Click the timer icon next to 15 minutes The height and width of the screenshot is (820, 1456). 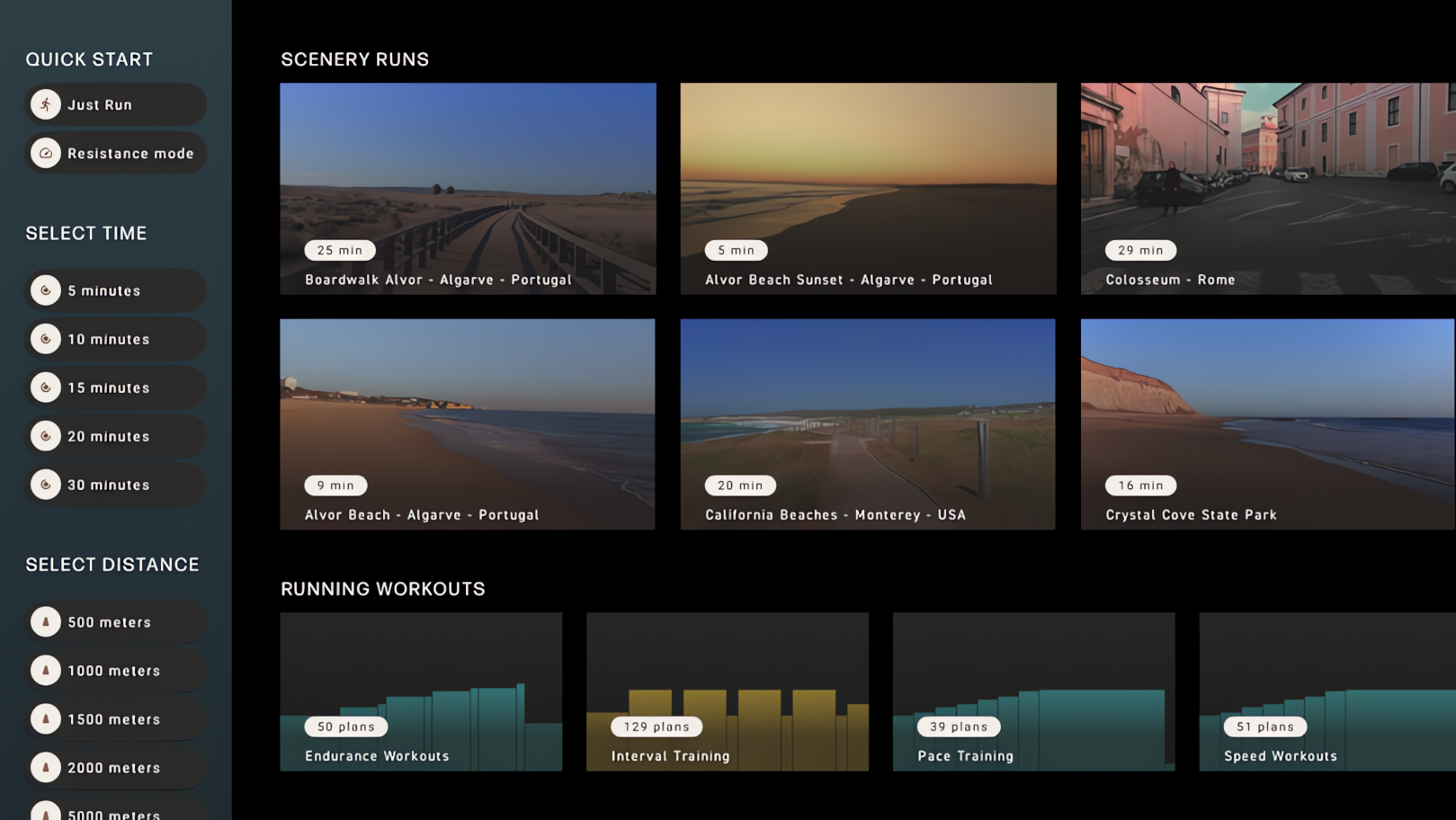coord(46,388)
